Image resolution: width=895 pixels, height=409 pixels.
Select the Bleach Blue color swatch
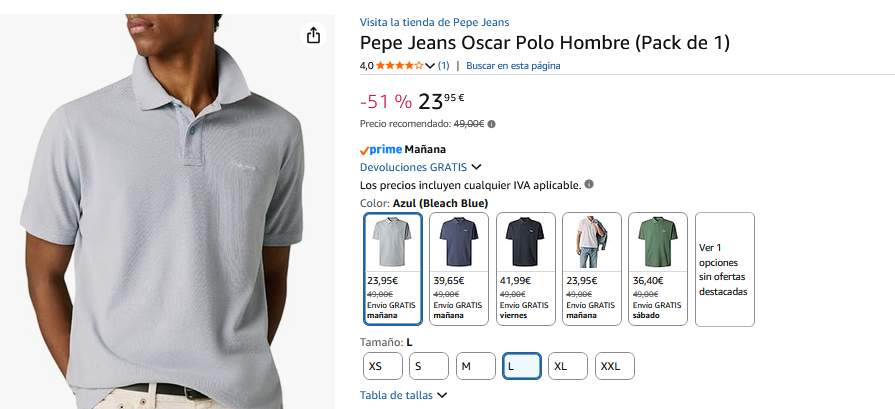pyautogui.click(x=393, y=269)
